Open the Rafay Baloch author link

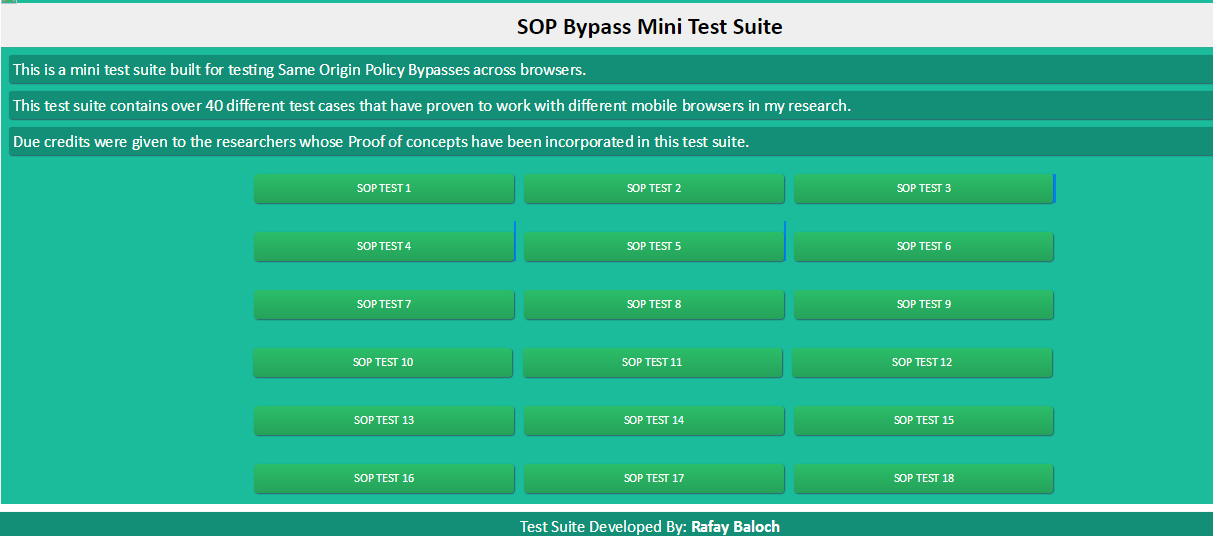click(735, 527)
